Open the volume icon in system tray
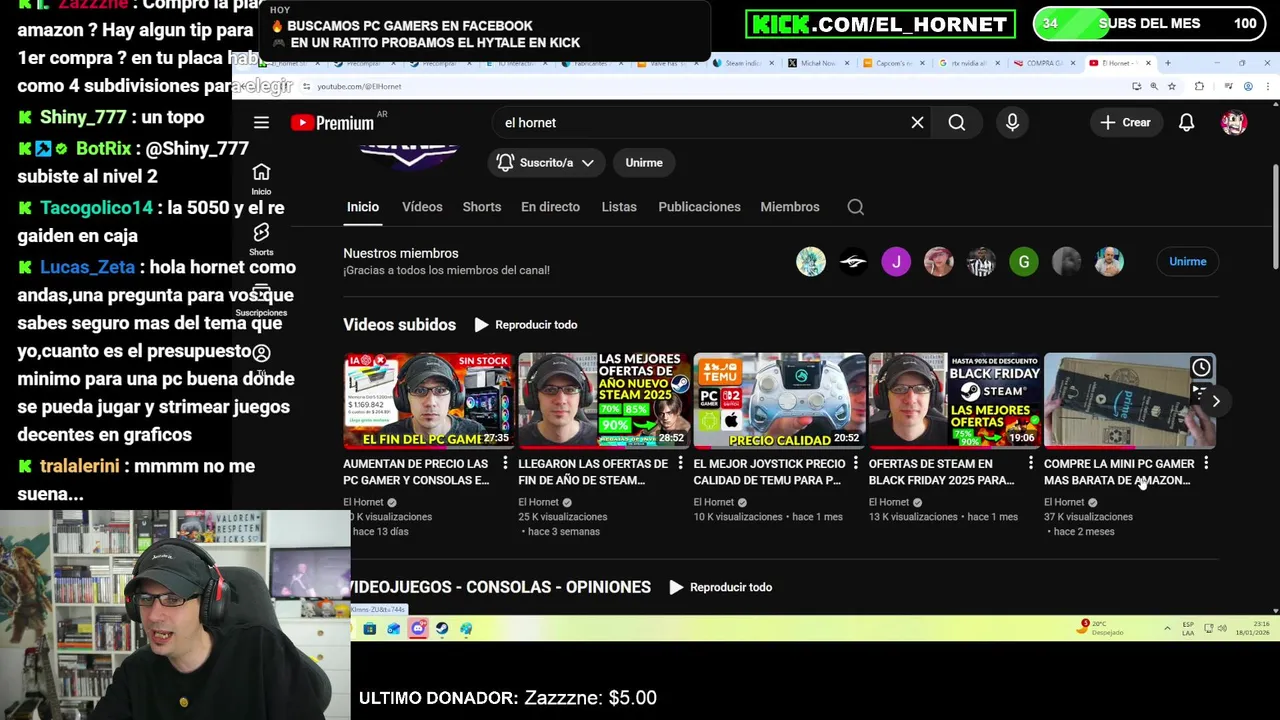The image size is (1280, 720). pyautogui.click(x=1223, y=628)
